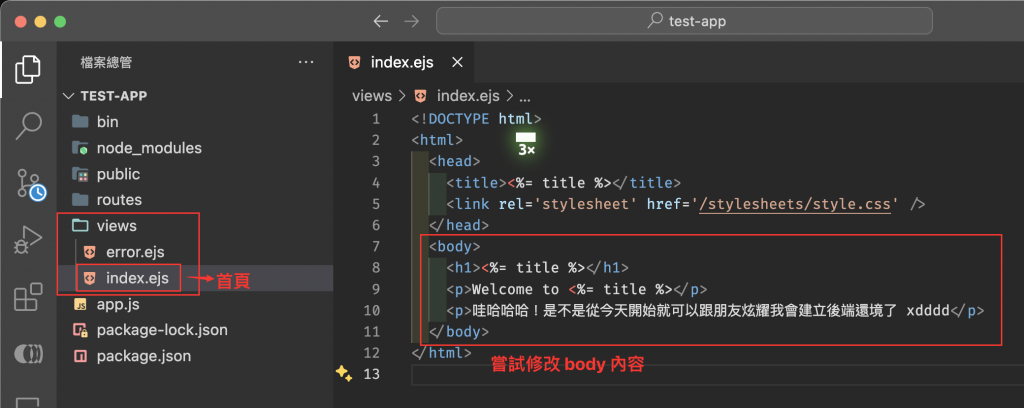The width and height of the screenshot is (1024, 408).
Task: Open the Source Control view icon
Action: tap(29, 183)
